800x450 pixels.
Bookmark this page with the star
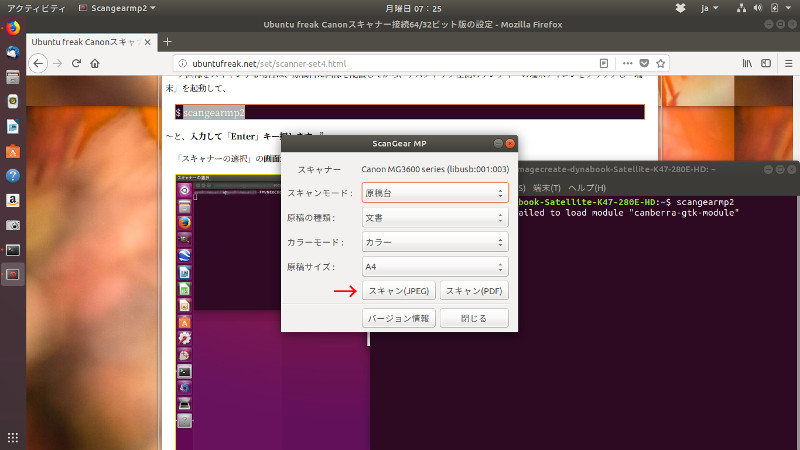click(661, 63)
